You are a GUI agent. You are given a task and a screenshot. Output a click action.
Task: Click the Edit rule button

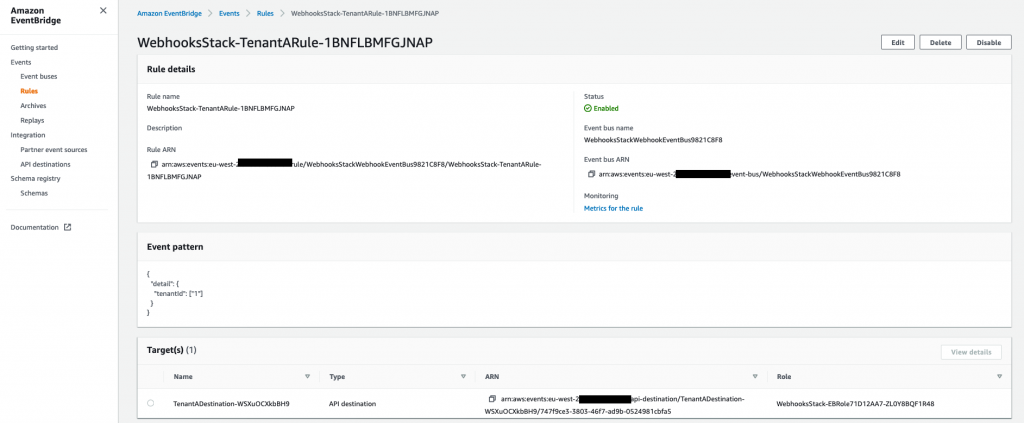coord(898,42)
